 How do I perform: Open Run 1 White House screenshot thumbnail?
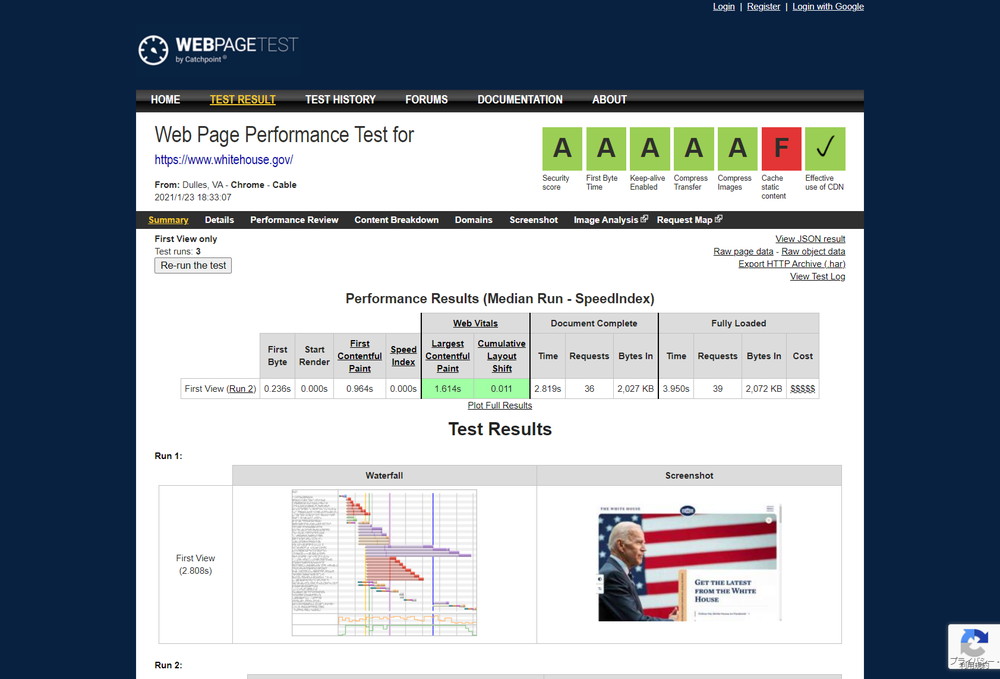(689, 563)
